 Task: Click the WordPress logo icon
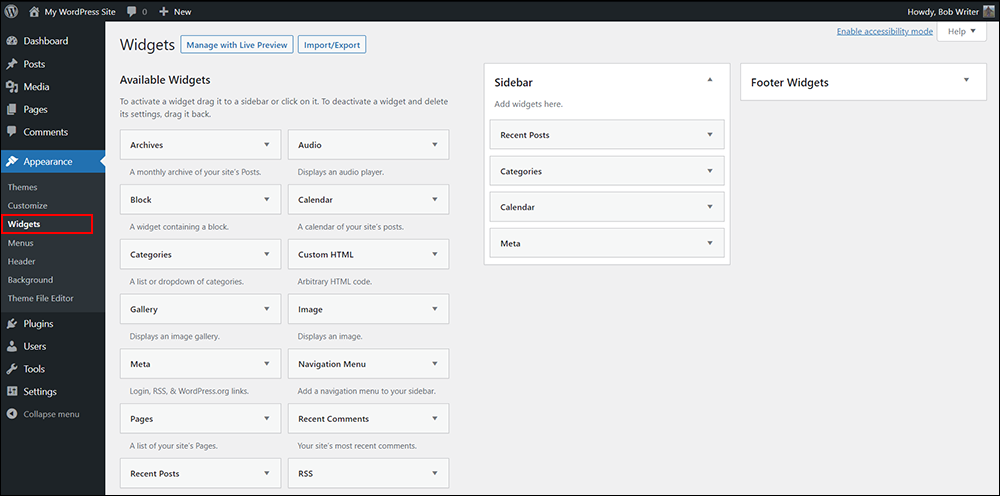point(11,11)
